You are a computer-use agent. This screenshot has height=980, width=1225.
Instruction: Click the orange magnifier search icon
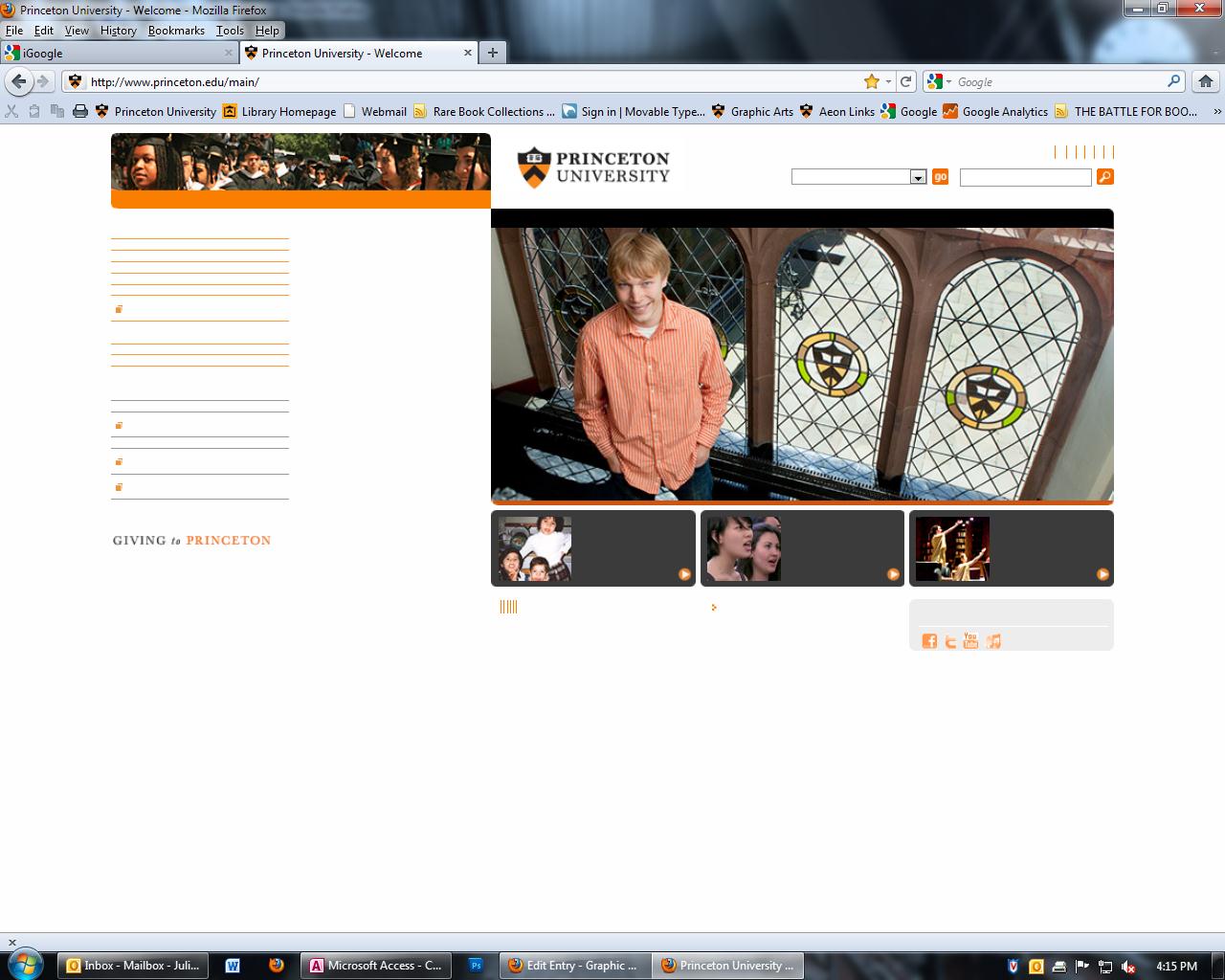coord(1104,177)
